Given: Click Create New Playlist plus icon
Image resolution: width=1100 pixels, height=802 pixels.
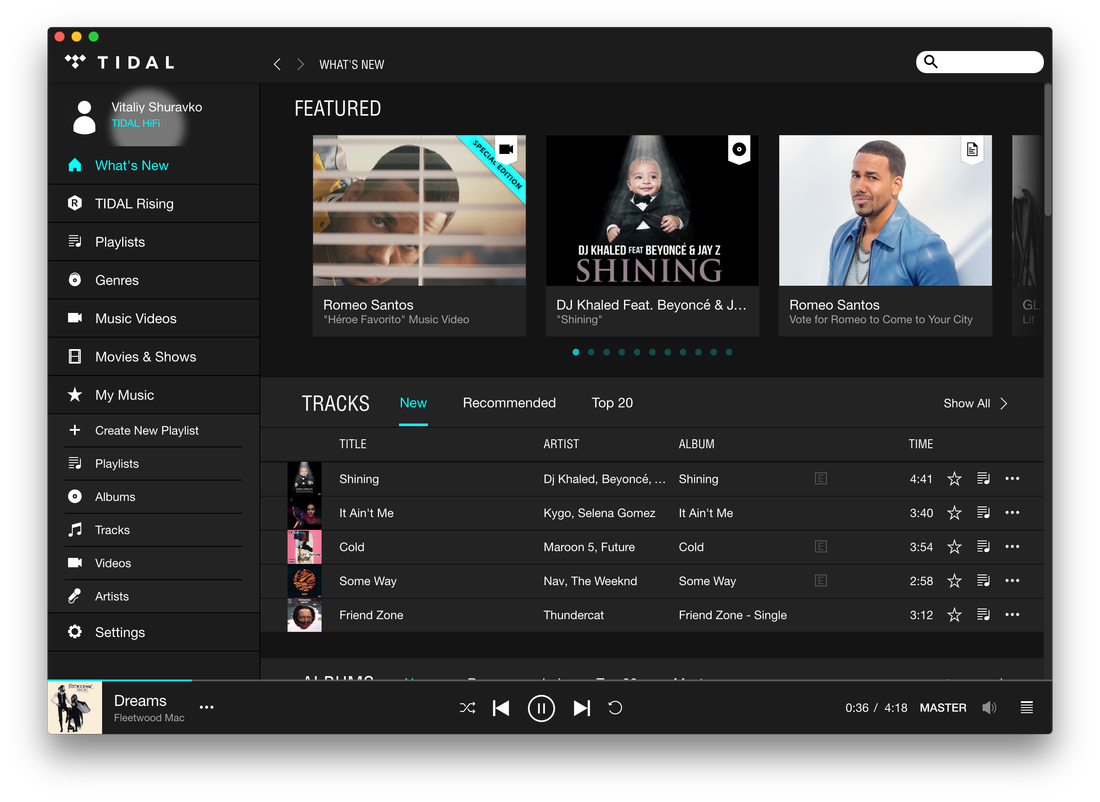Looking at the screenshot, I should (x=74, y=430).
